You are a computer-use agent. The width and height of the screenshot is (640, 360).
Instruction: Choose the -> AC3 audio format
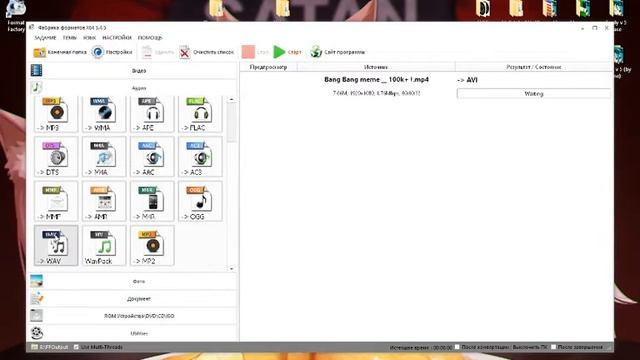point(200,157)
